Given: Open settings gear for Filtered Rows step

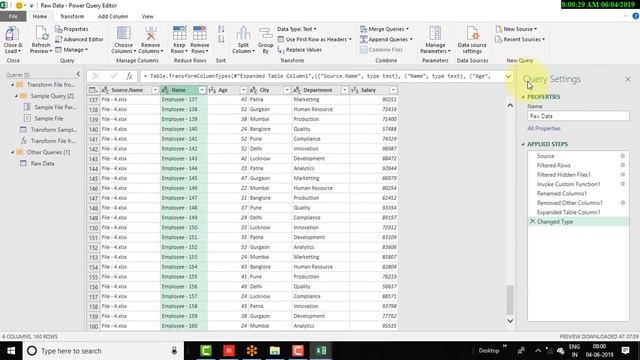Looking at the screenshot, I should coord(623,165).
